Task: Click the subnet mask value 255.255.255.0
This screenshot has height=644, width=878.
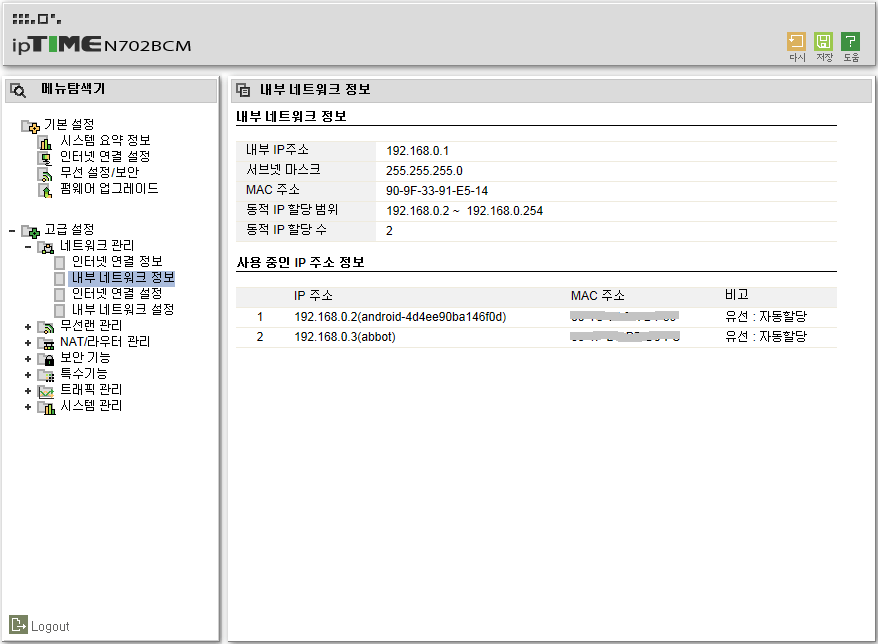Action: [x=424, y=171]
